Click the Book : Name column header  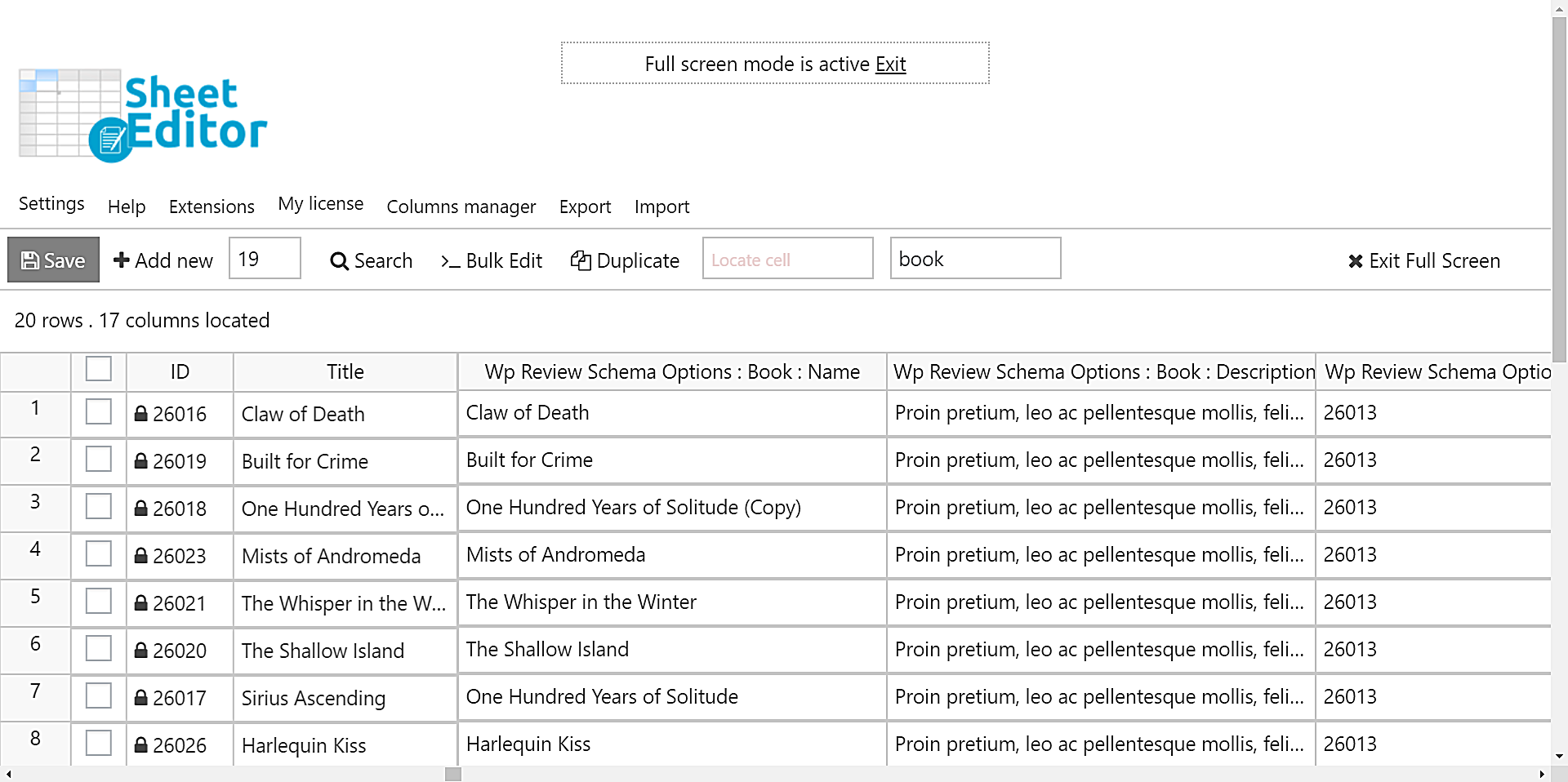672,371
